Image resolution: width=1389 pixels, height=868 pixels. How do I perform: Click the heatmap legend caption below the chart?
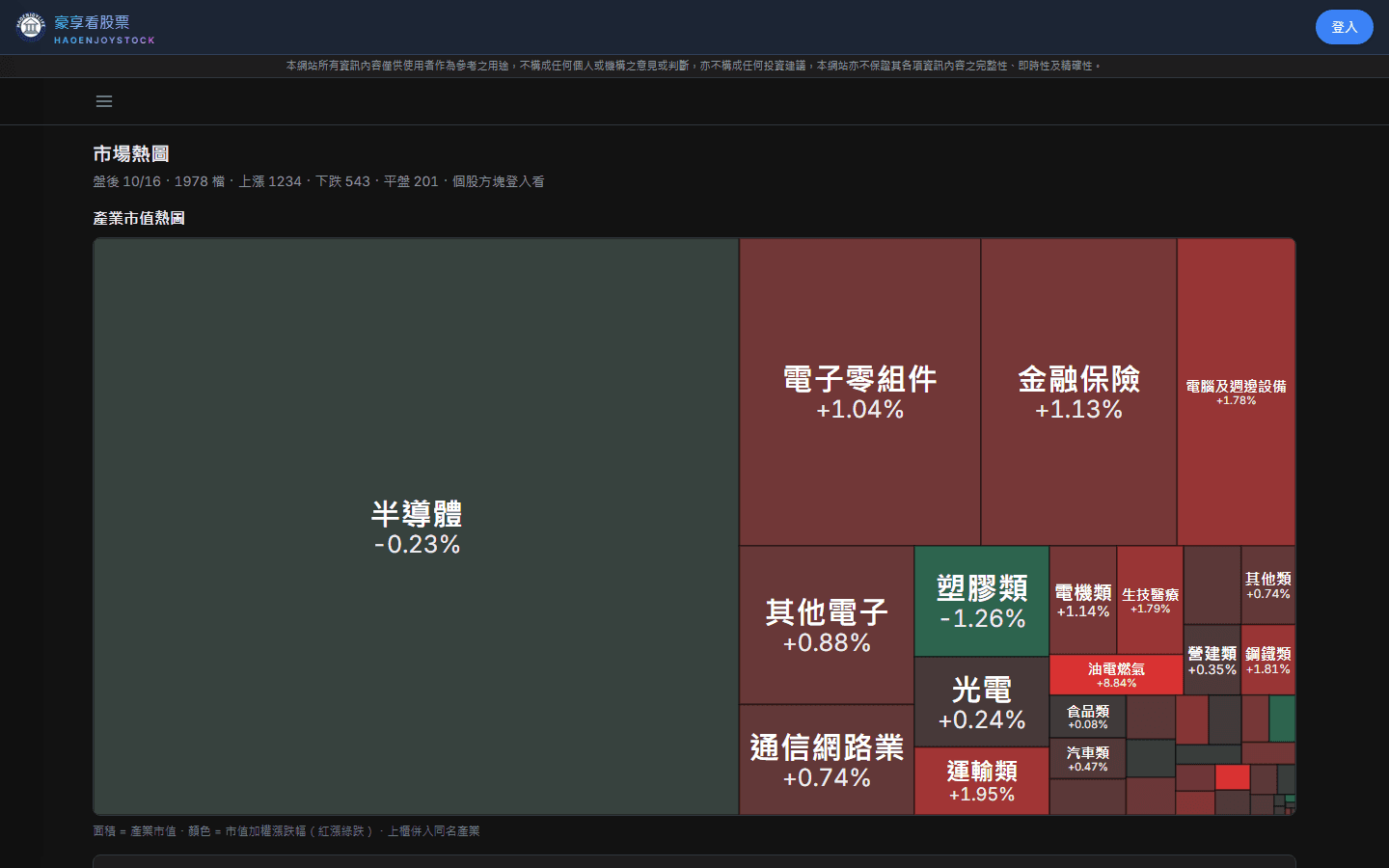pyautogui.click(x=286, y=830)
